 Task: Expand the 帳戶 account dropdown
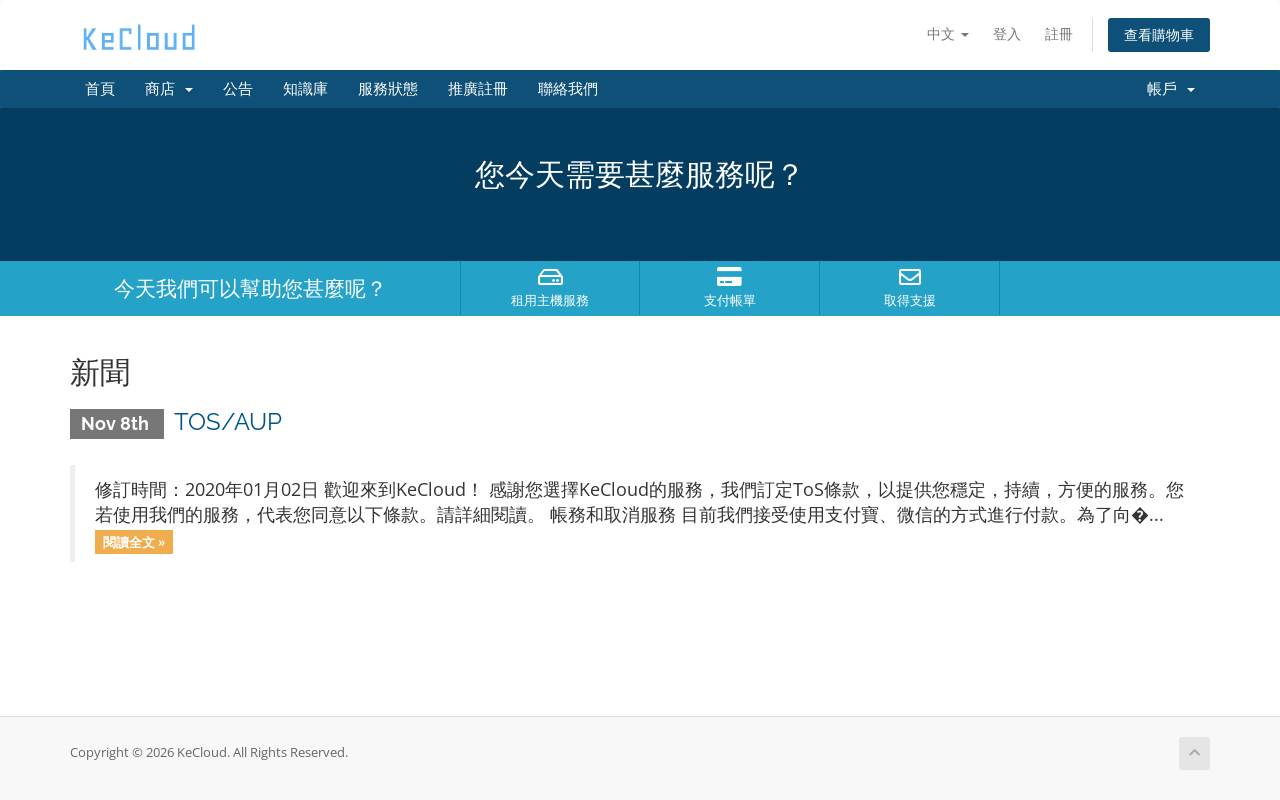click(x=1171, y=89)
